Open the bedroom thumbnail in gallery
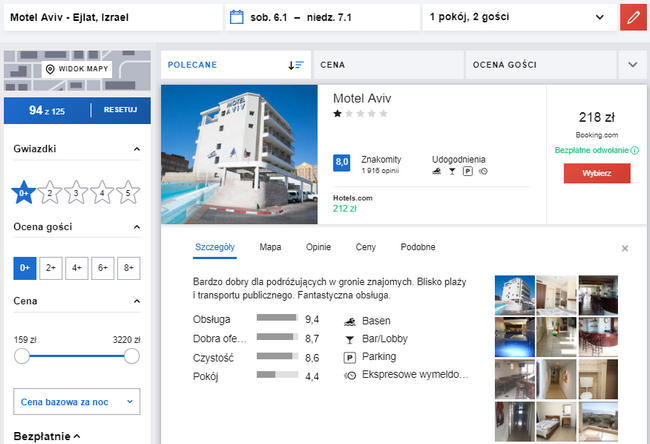Screen dimensions: 650x444 556,421
